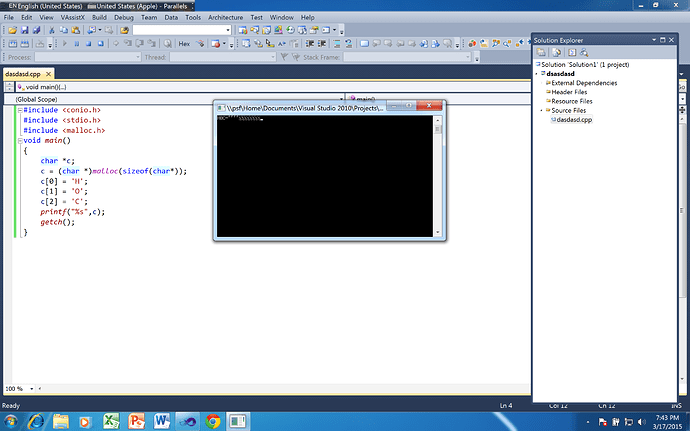Click the PowerPoint taskbar icon
Image resolution: width=690 pixels, height=431 pixels.
pos(137,421)
